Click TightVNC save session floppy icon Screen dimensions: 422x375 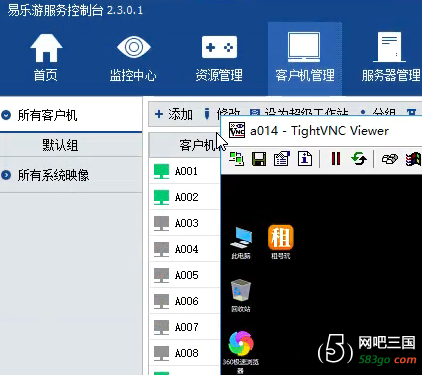point(259,159)
